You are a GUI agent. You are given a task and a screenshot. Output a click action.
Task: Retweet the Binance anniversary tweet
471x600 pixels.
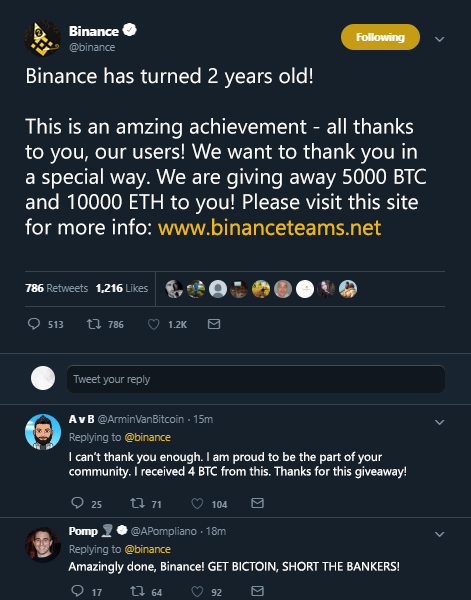click(94, 324)
